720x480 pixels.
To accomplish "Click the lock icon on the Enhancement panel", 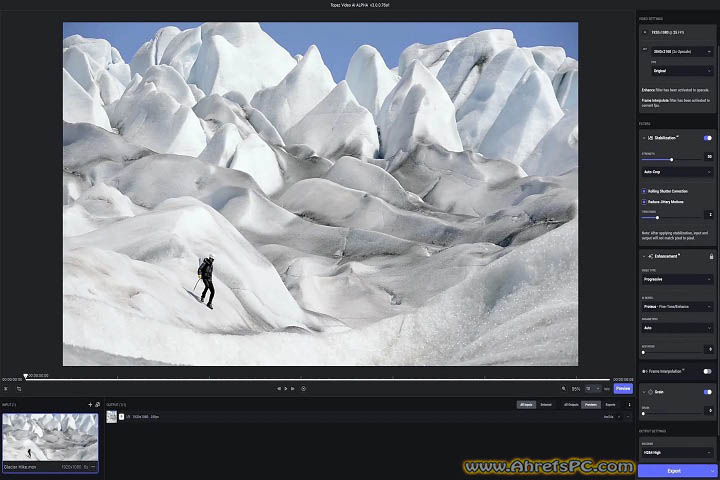I will pyautogui.click(x=711, y=256).
